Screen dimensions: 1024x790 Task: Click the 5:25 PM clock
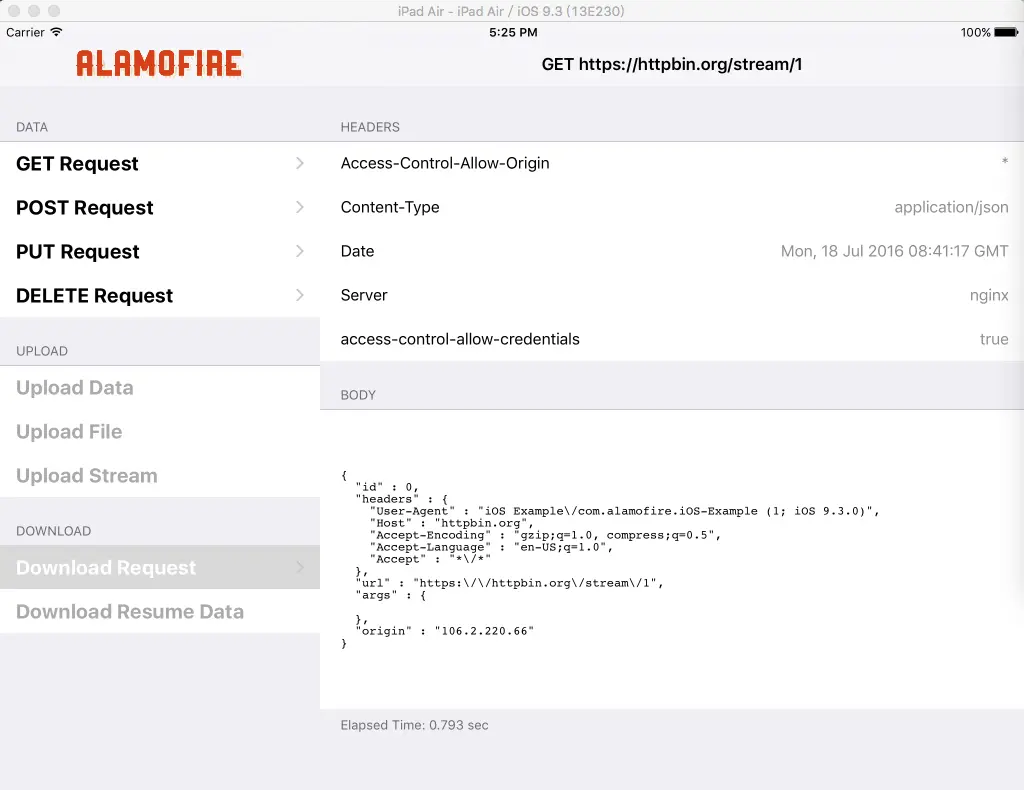(513, 32)
